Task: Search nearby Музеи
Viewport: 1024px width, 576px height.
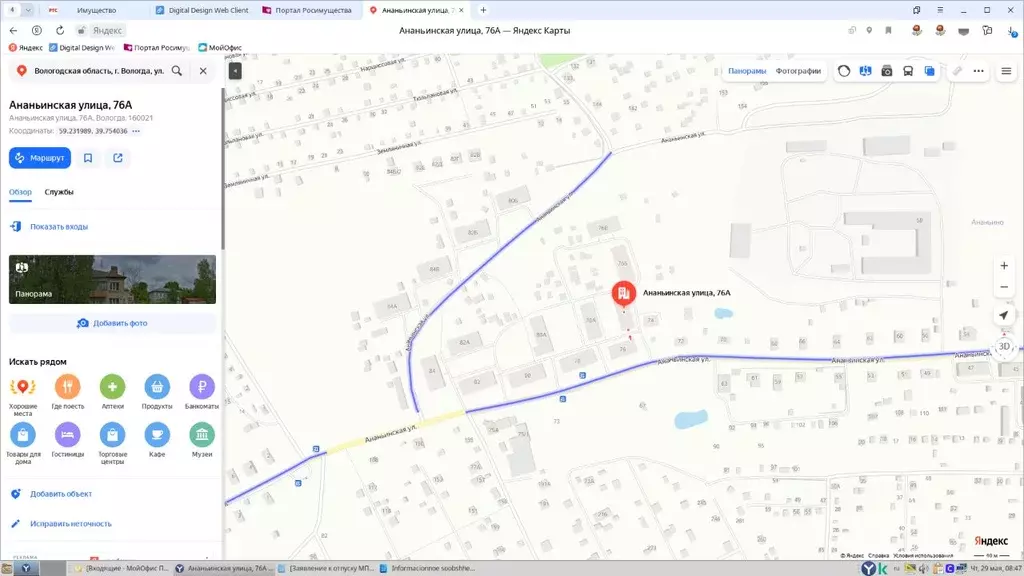Action: pyautogui.click(x=202, y=440)
